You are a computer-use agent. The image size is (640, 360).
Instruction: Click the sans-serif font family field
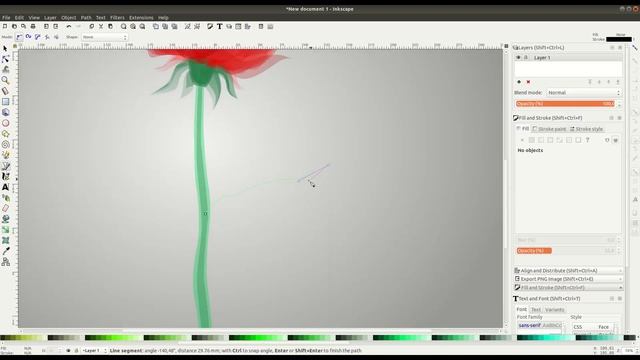click(x=540, y=326)
